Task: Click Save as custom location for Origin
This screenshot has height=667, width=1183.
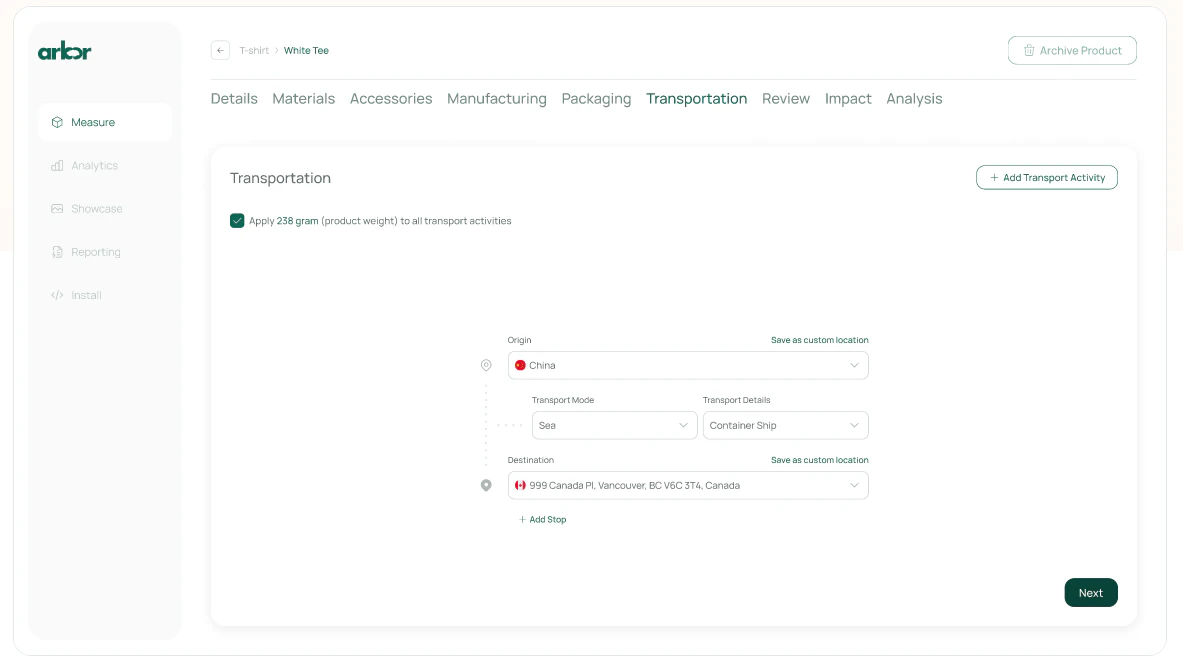Action: click(819, 340)
